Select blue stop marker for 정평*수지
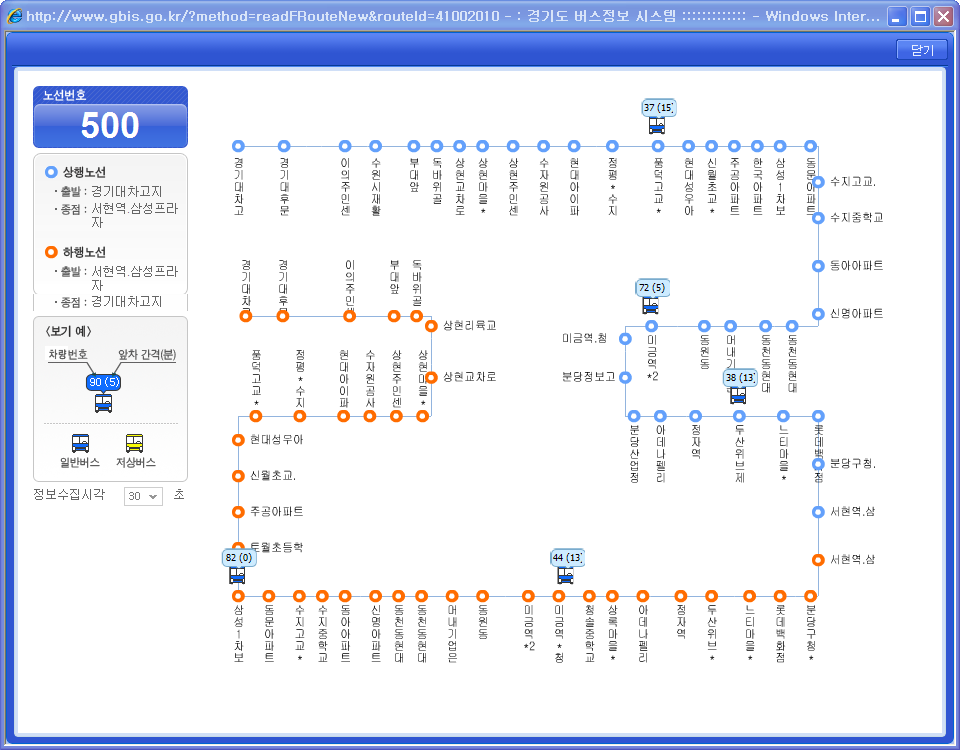The height and width of the screenshot is (750, 960). [612, 146]
